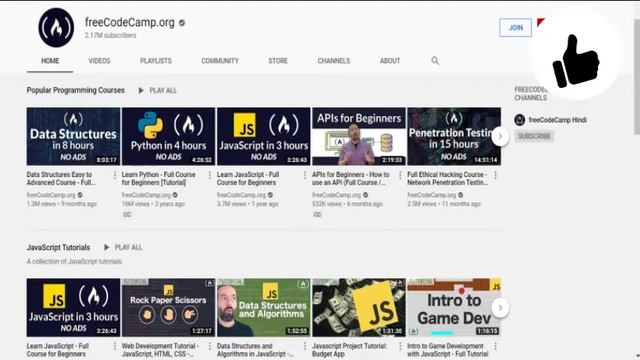Click the closed captions badge under Learn Python video
Screen dimensions: 640x360
pyautogui.click(x=127, y=214)
